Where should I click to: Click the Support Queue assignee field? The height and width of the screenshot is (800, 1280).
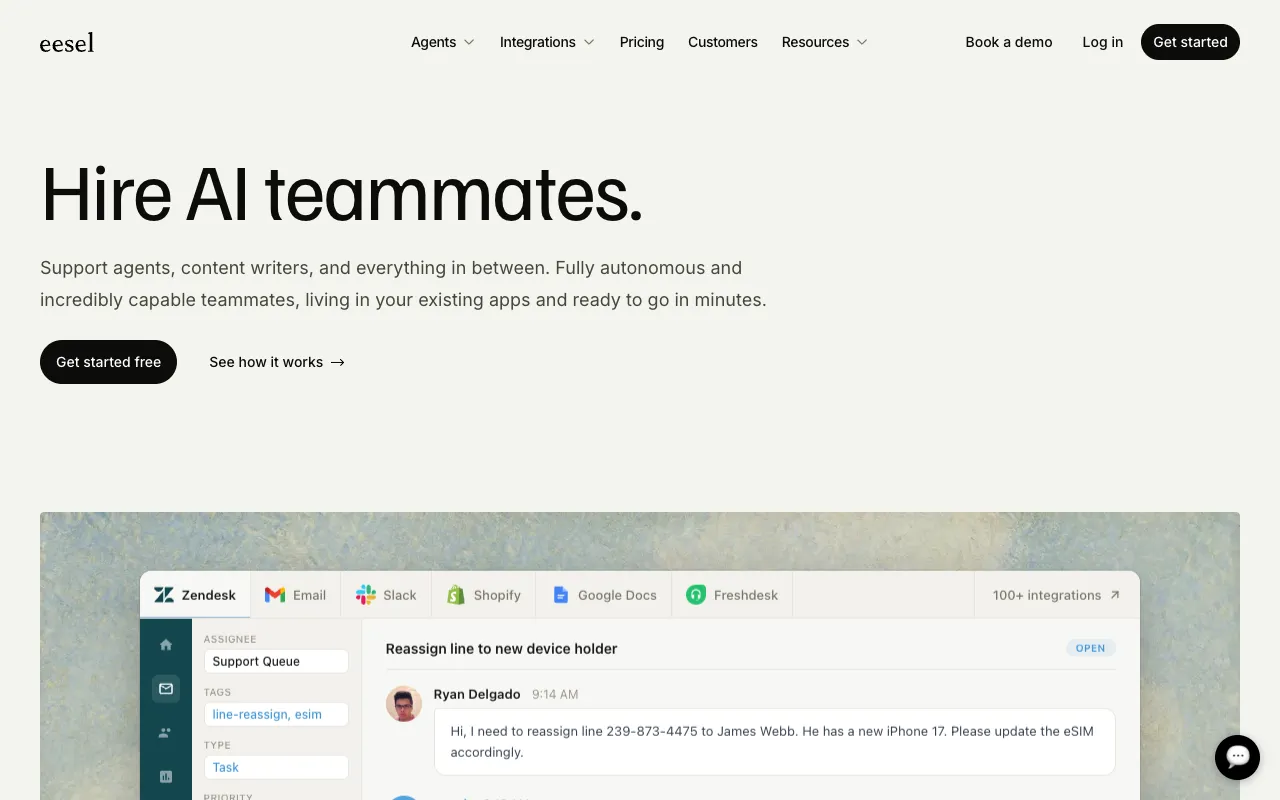point(276,661)
